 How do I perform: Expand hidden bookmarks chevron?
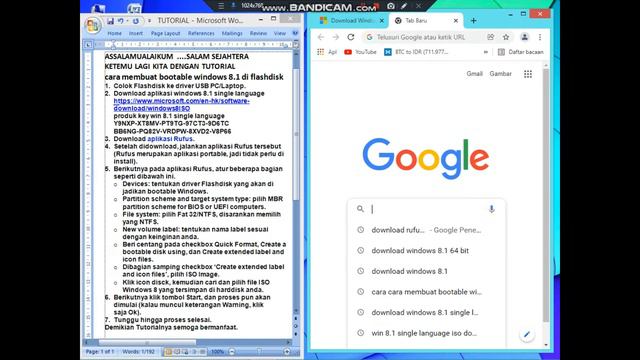point(485,52)
